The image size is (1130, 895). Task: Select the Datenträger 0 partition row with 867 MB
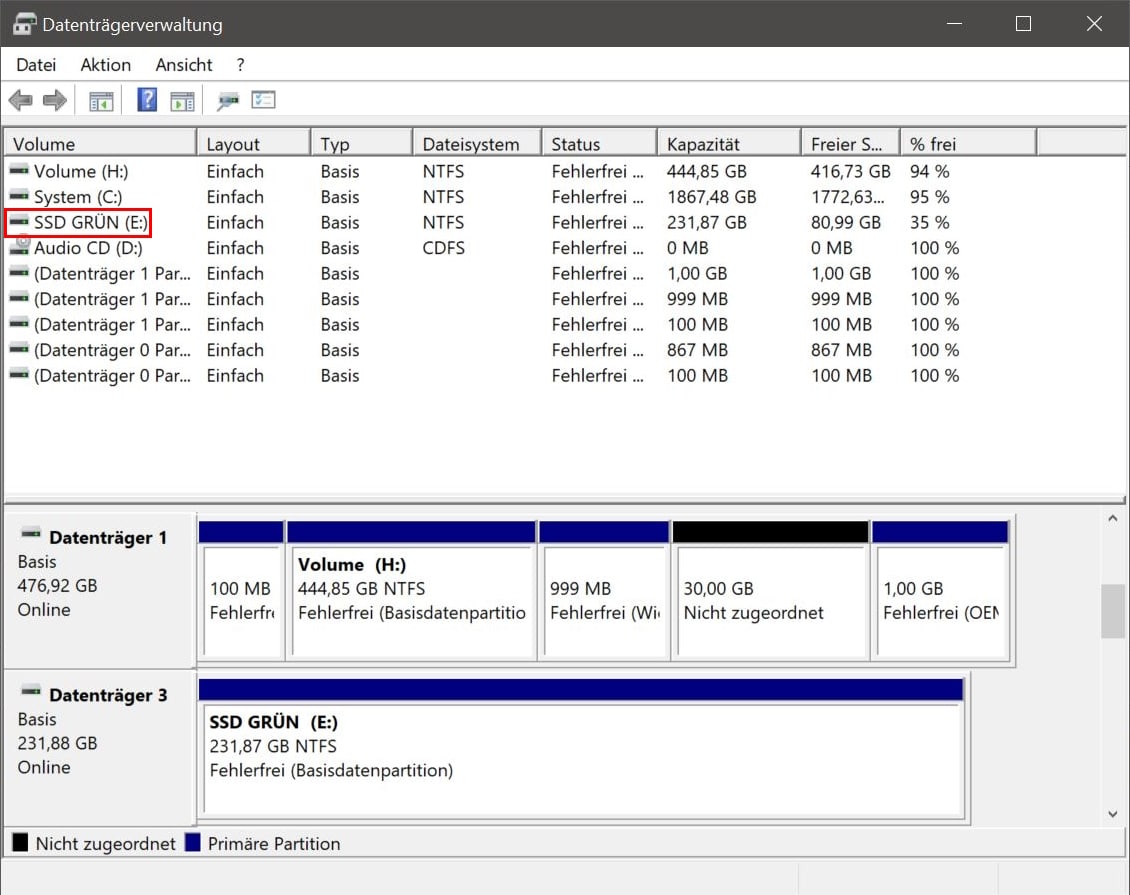519,350
